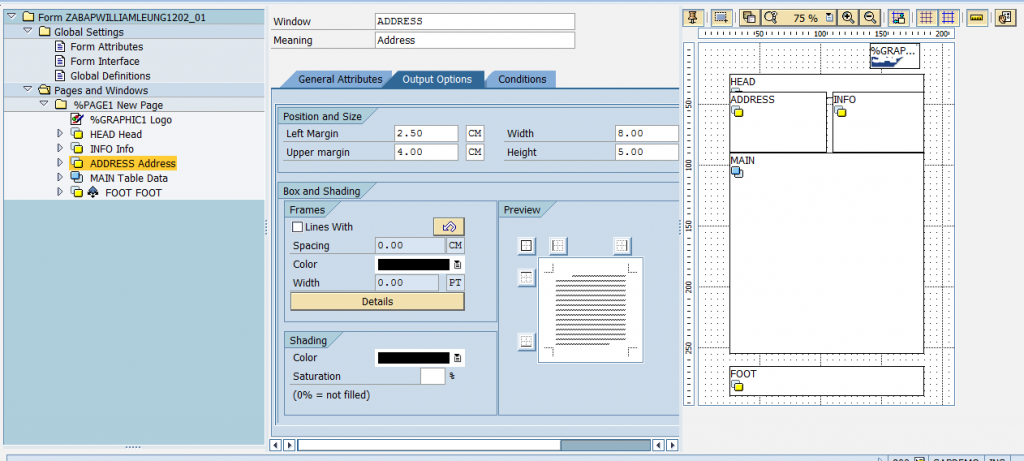Click the outer frame box icon in Preview
The width and height of the screenshot is (1024, 461).
526,246
